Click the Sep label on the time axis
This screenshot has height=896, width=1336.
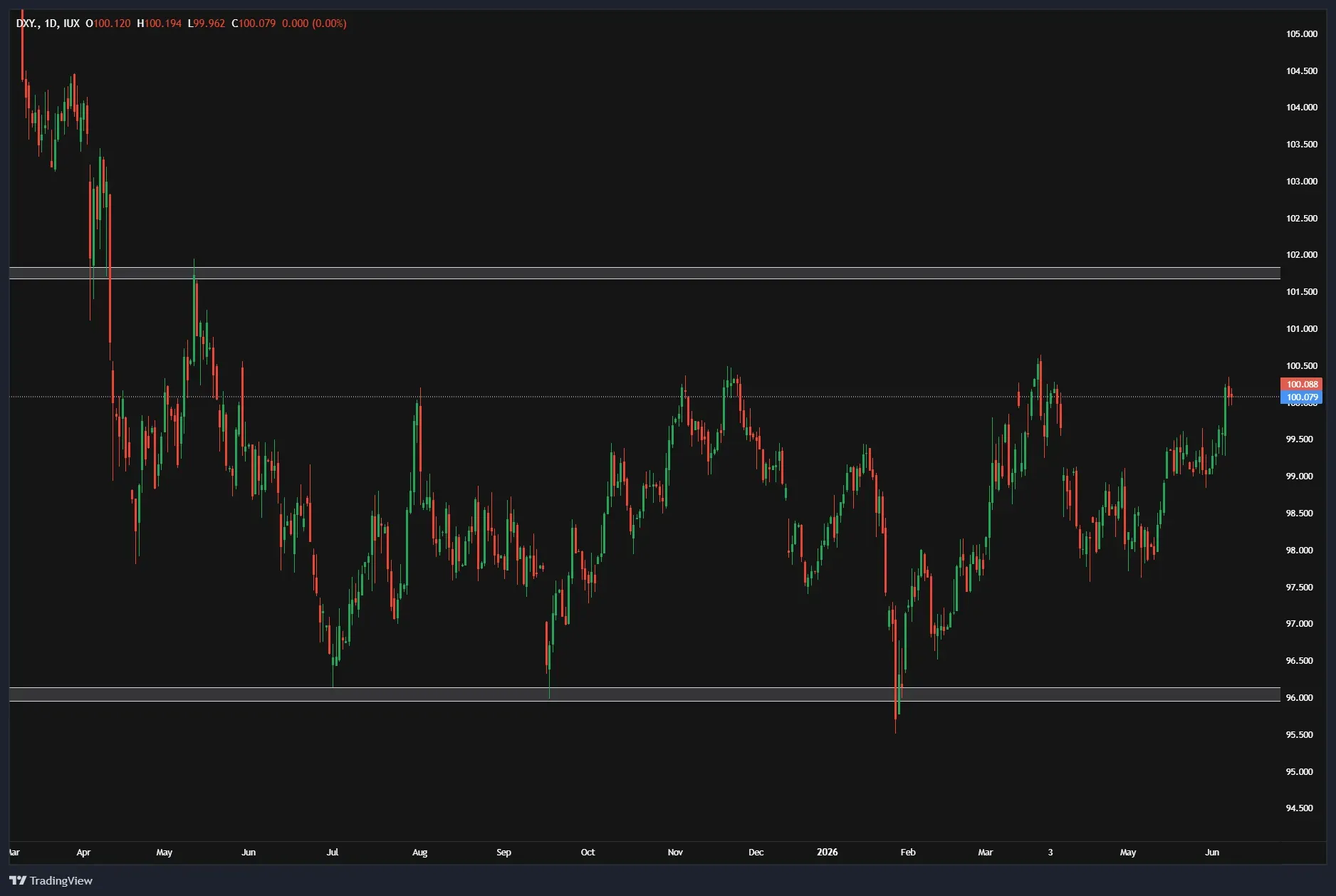pyautogui.click(x=504, y=853)
